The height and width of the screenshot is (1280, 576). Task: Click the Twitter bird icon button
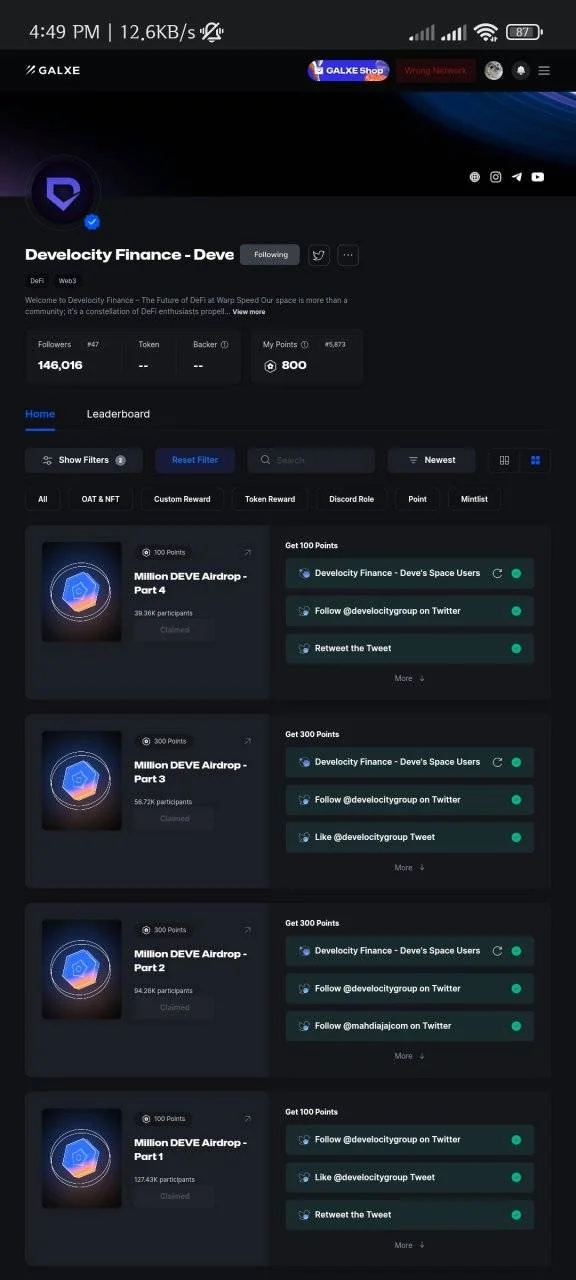319,255
